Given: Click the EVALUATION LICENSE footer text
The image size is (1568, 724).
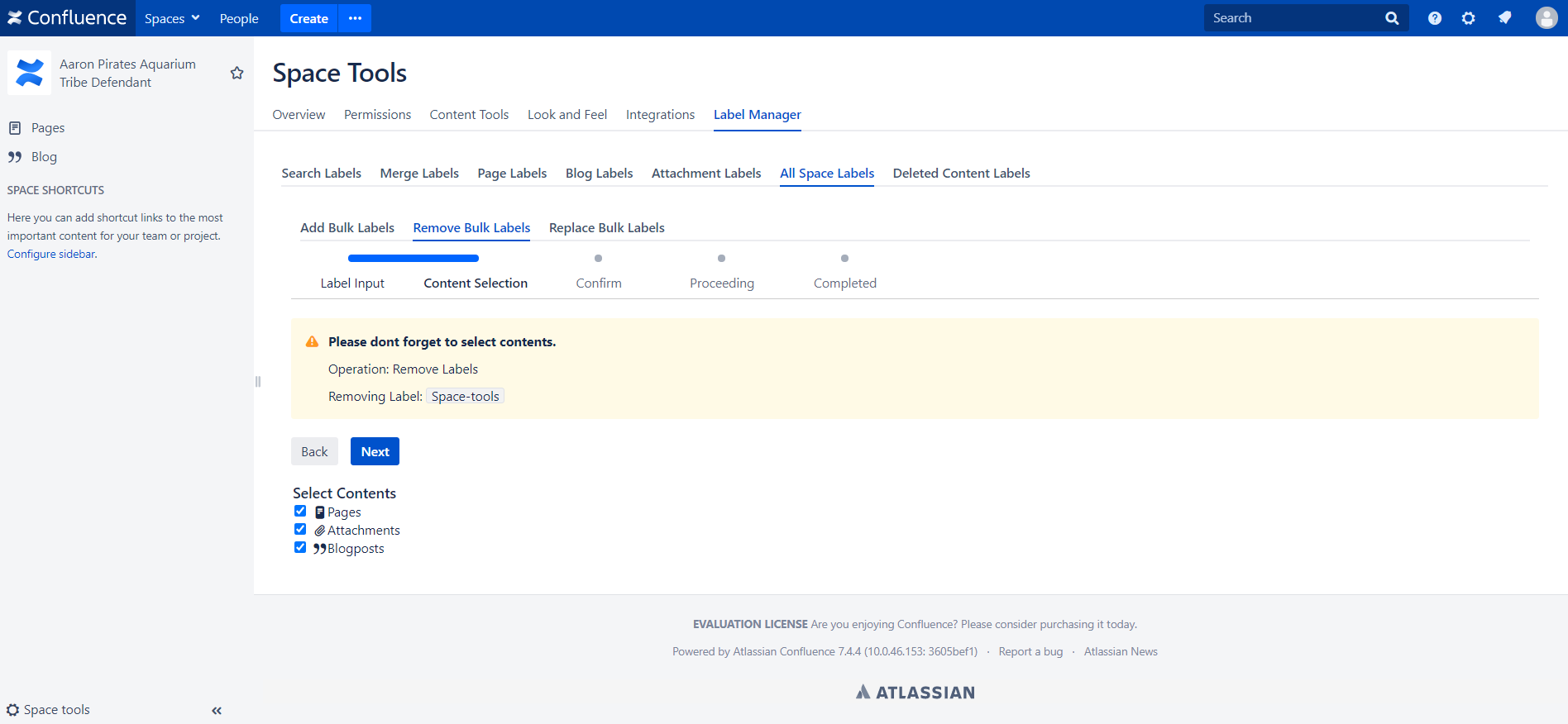Looking at the screenshot, I should pyautogui.click(x=750, y=625).
